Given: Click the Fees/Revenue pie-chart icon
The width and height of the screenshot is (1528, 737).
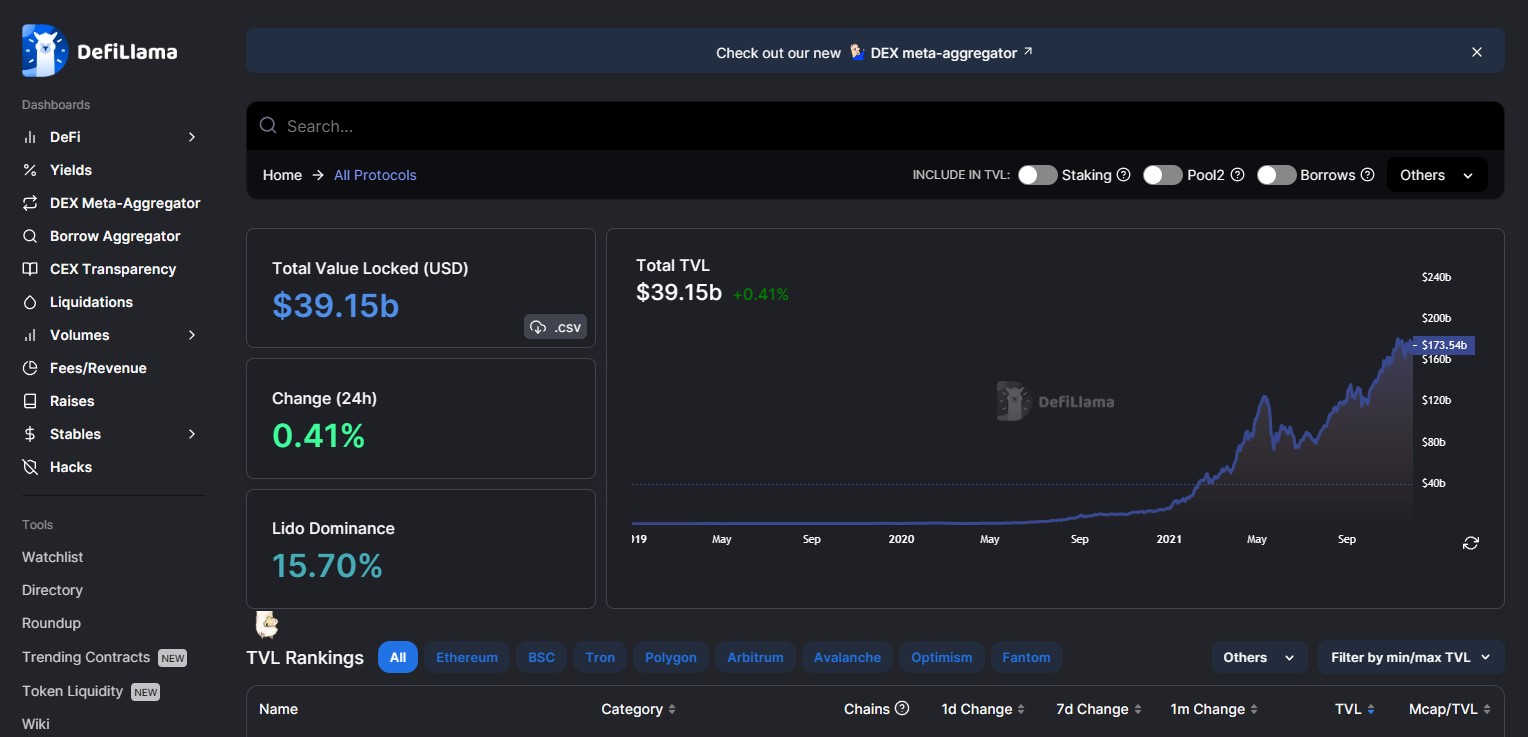Looking at the screenshot, I should click(30, 368).
